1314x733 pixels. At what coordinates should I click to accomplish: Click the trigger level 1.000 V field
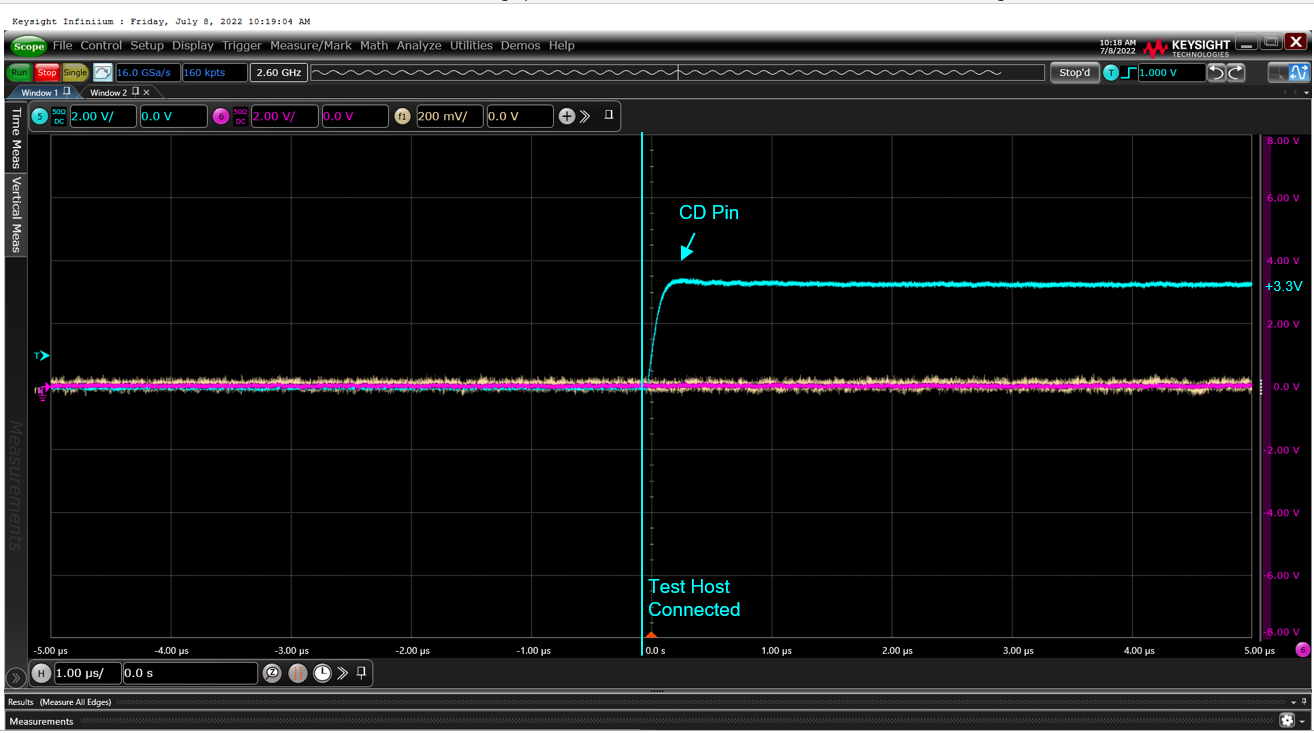click(1170, 73)
